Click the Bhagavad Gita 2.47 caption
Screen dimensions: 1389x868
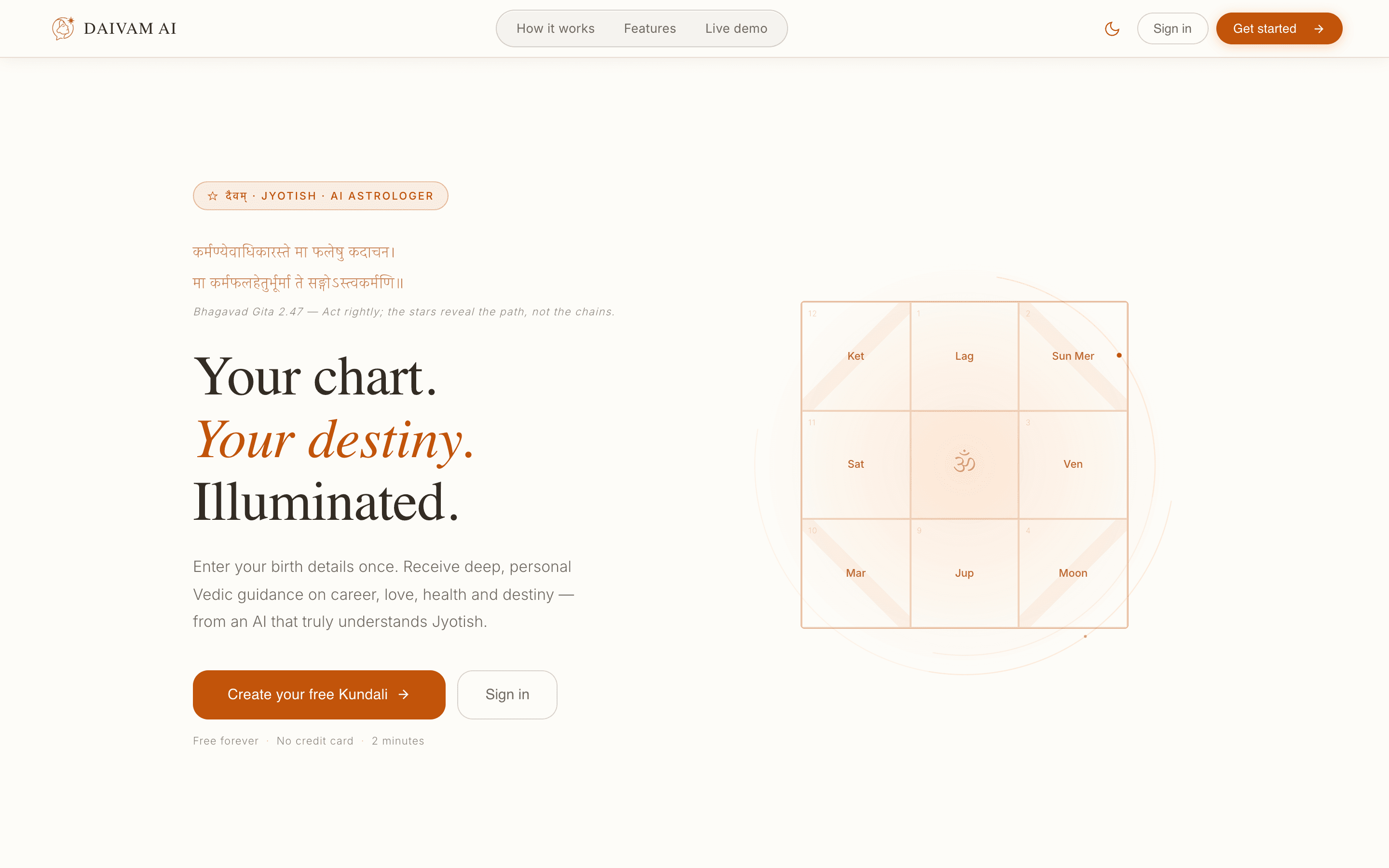click(404, 312)
